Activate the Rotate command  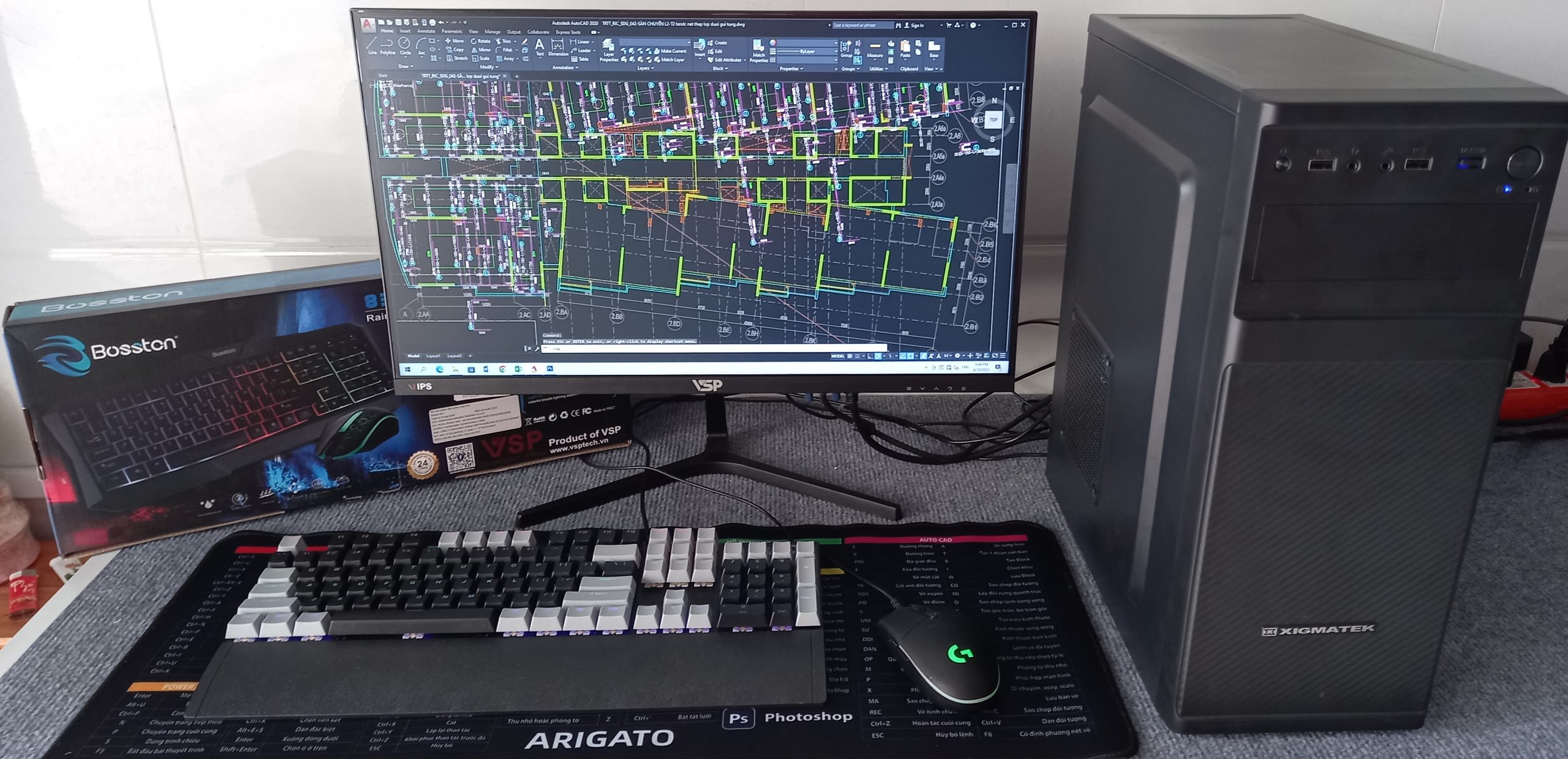click(x=481, y=41)
